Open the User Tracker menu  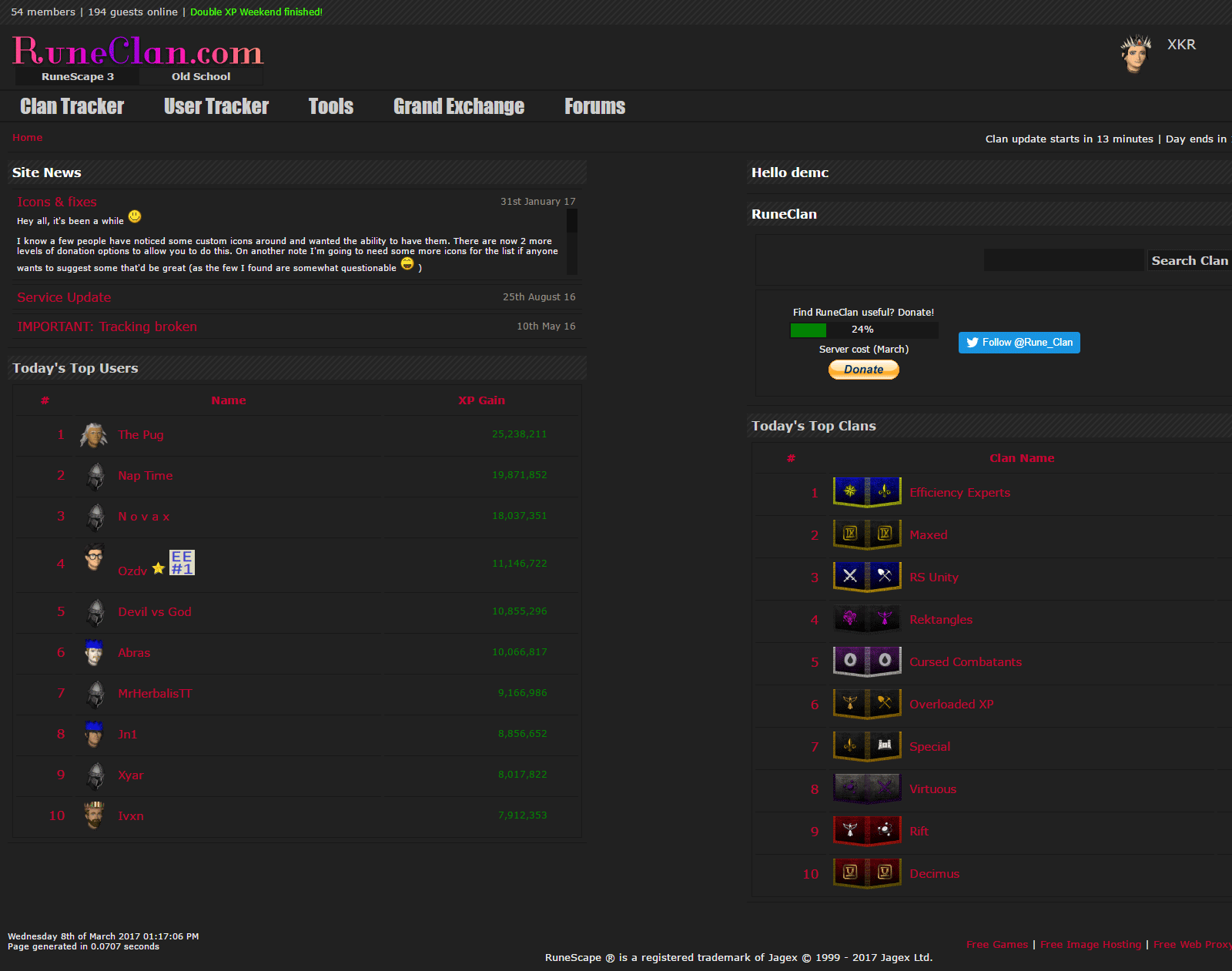point(216,106)
